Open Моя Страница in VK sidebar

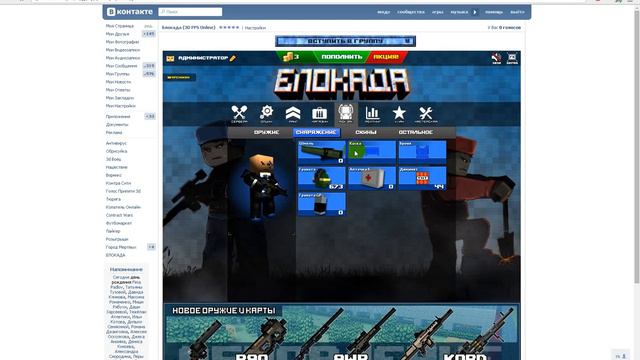click(x=120, y=26)
